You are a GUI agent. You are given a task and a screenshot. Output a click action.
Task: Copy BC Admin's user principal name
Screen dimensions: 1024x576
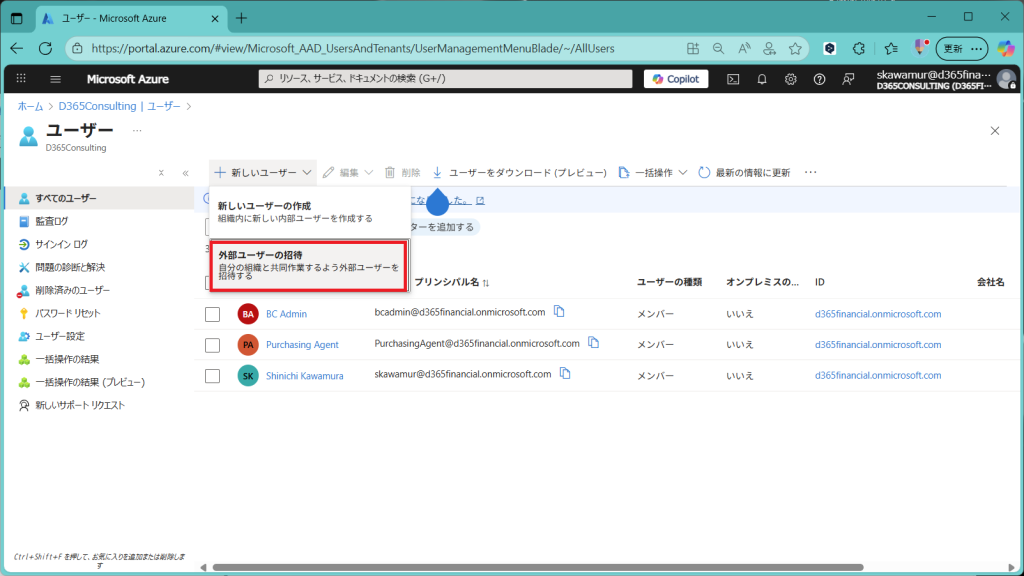click(560, 312)
